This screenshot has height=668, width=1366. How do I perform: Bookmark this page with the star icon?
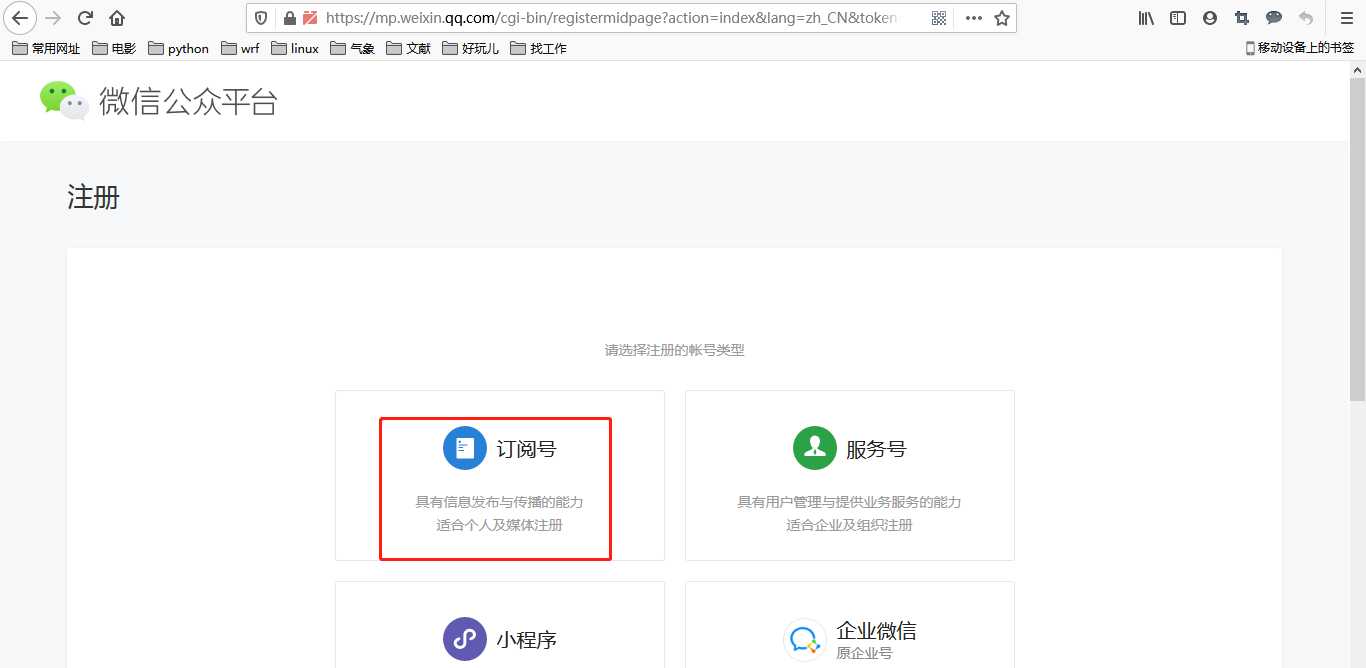[1002, 18]
